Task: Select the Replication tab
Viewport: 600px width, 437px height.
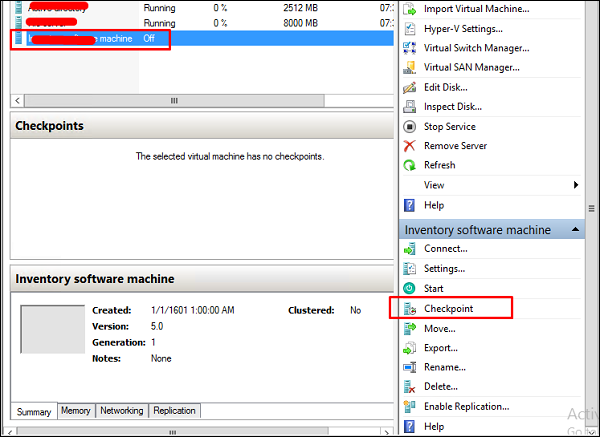Action: [x=174, y=410]
